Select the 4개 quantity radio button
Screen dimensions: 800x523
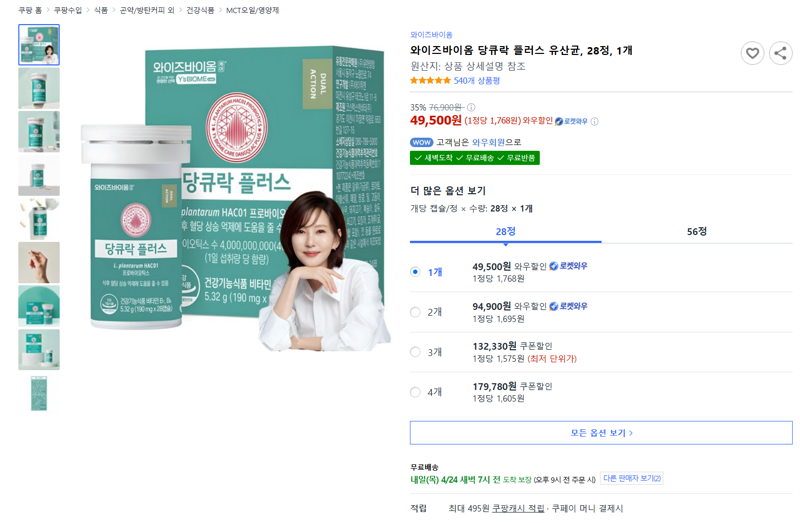click(415, 392)
